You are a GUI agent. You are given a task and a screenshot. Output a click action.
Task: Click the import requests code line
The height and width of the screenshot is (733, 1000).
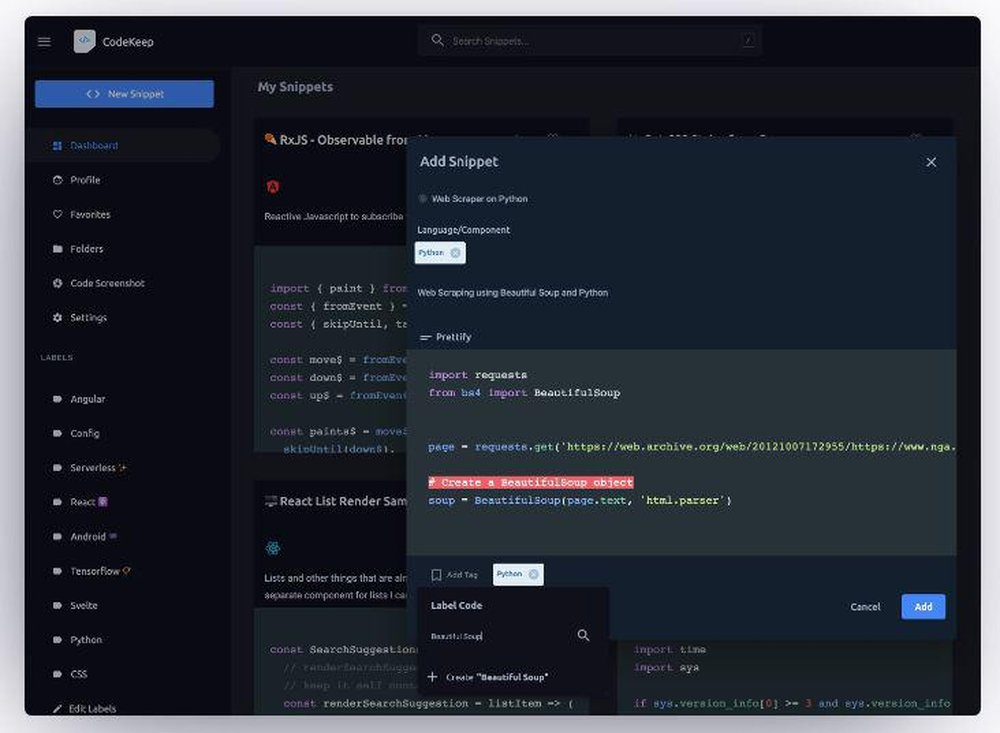(x=478, y=375)
